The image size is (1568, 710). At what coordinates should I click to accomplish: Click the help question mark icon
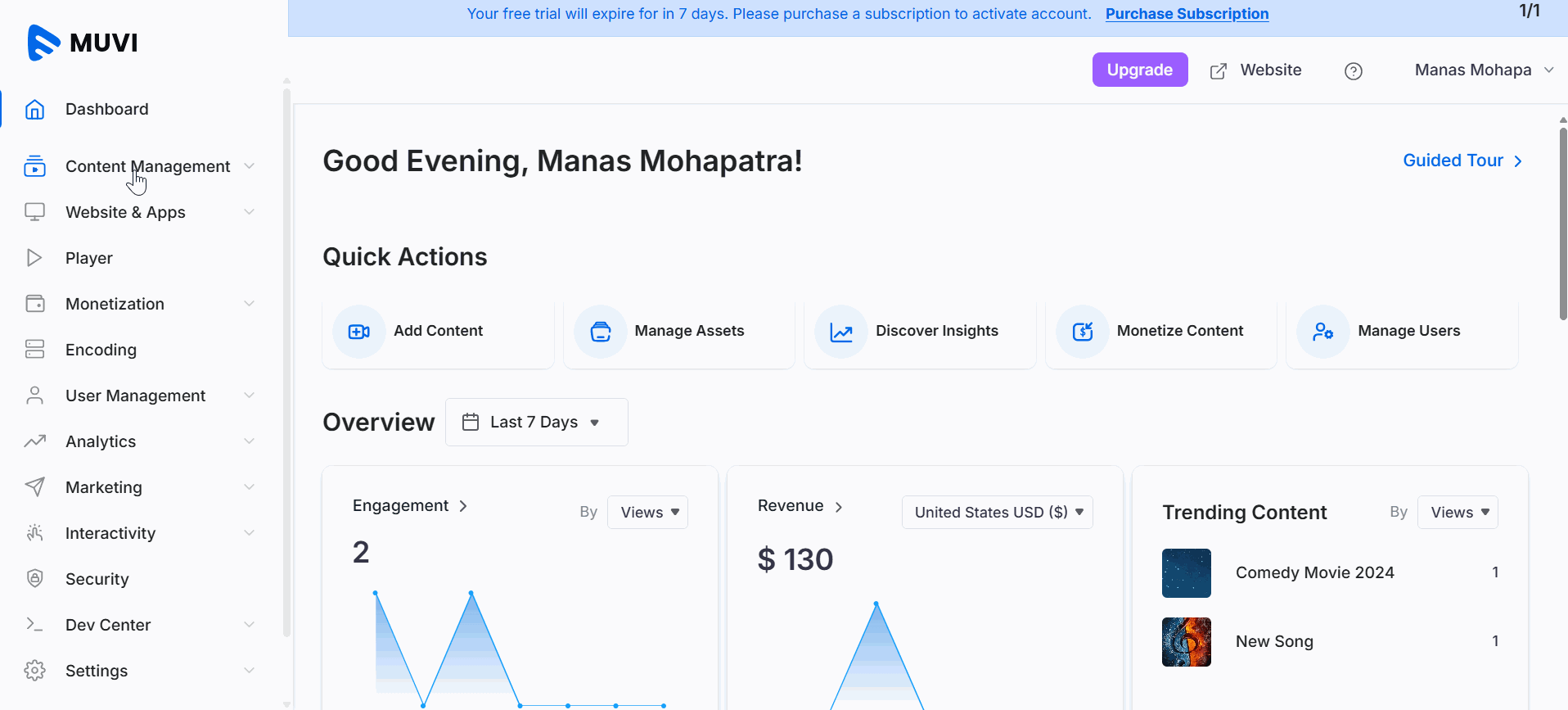tap(1354, 71)
